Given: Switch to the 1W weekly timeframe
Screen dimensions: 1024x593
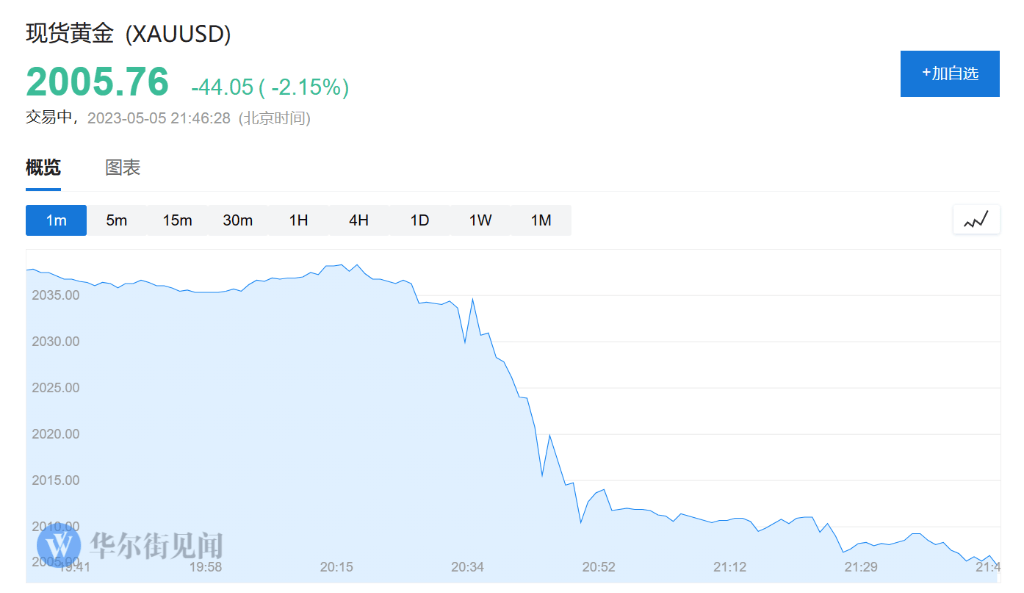Looking at the screenshot, I should [480, 220].
